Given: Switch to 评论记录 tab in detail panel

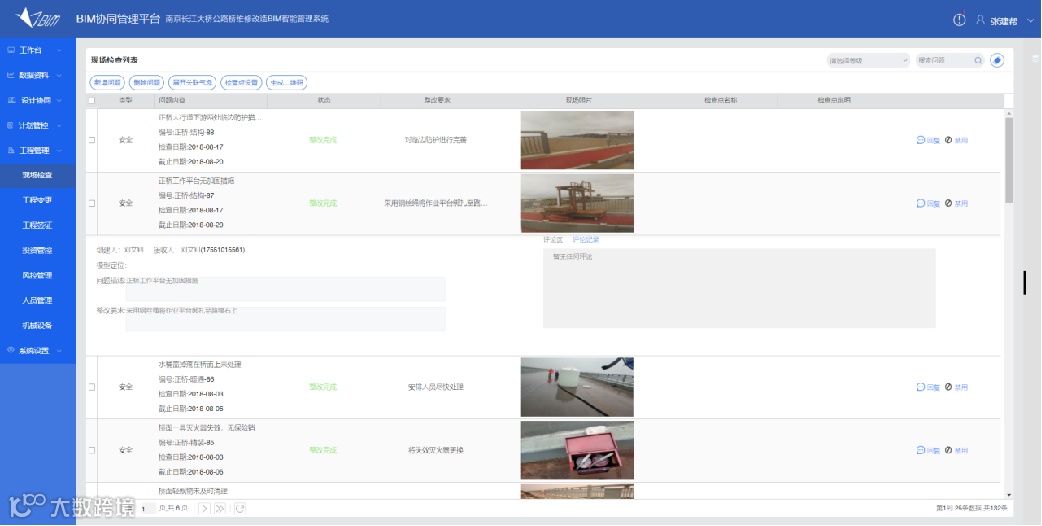Looking at the screenshot, I should coord(586,240).
